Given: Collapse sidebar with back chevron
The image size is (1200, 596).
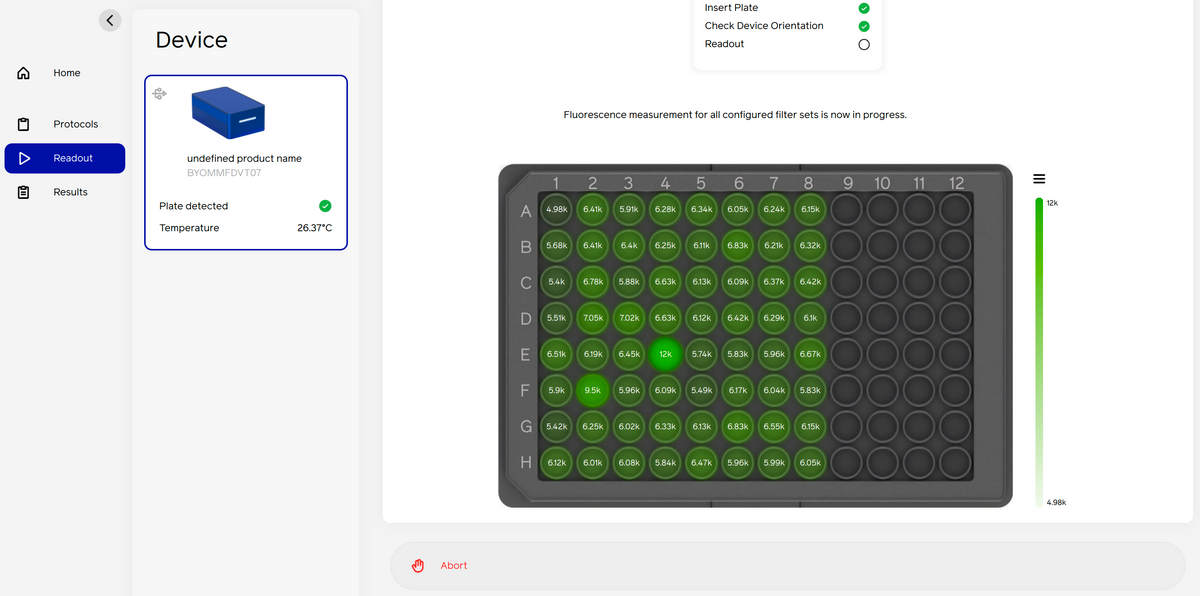Looking at the screenshot, I should (110, 20).
